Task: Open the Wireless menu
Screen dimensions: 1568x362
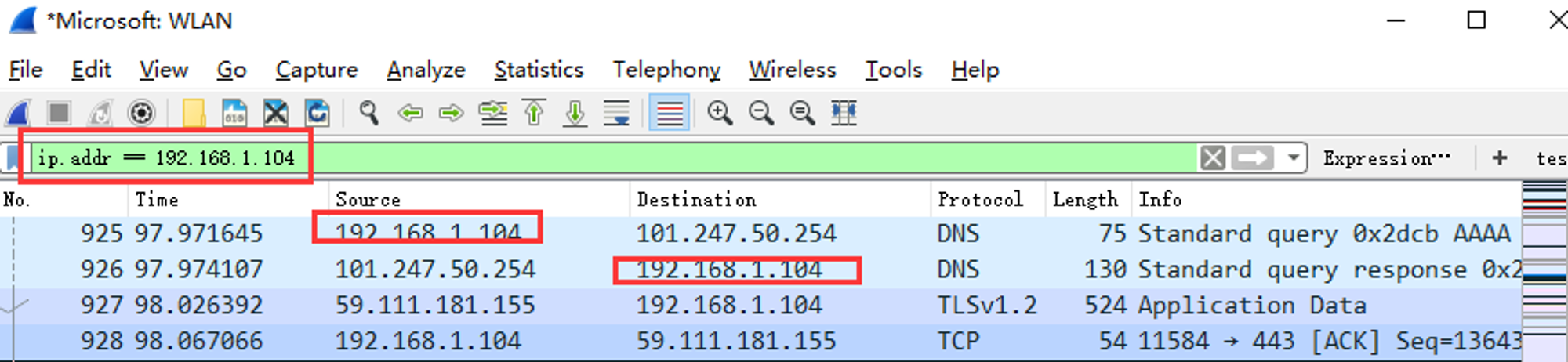Action: [x=792, y=70]
